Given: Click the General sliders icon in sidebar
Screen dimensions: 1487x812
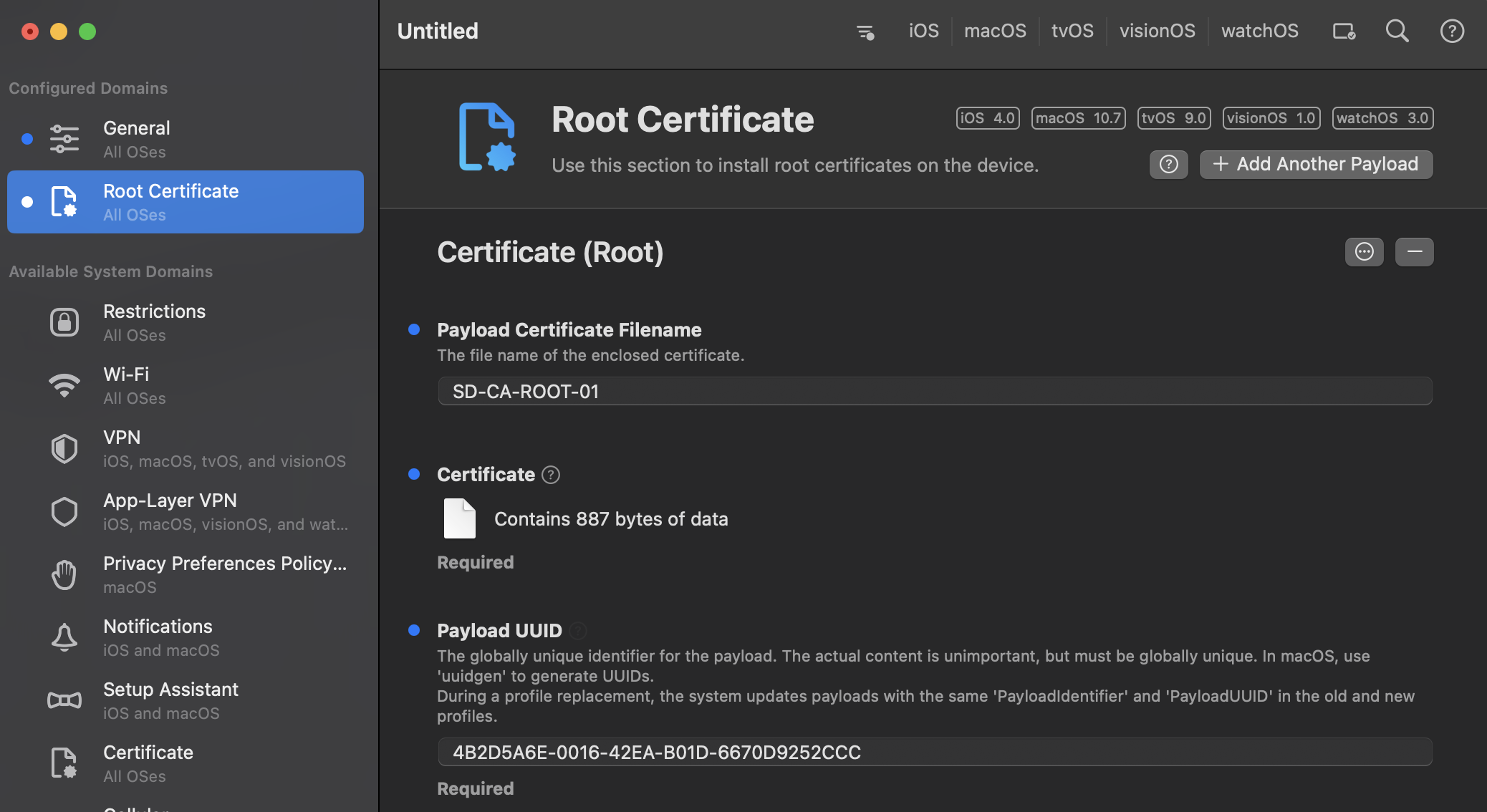Looking at the screenshot, I should (x=64, y=139).
